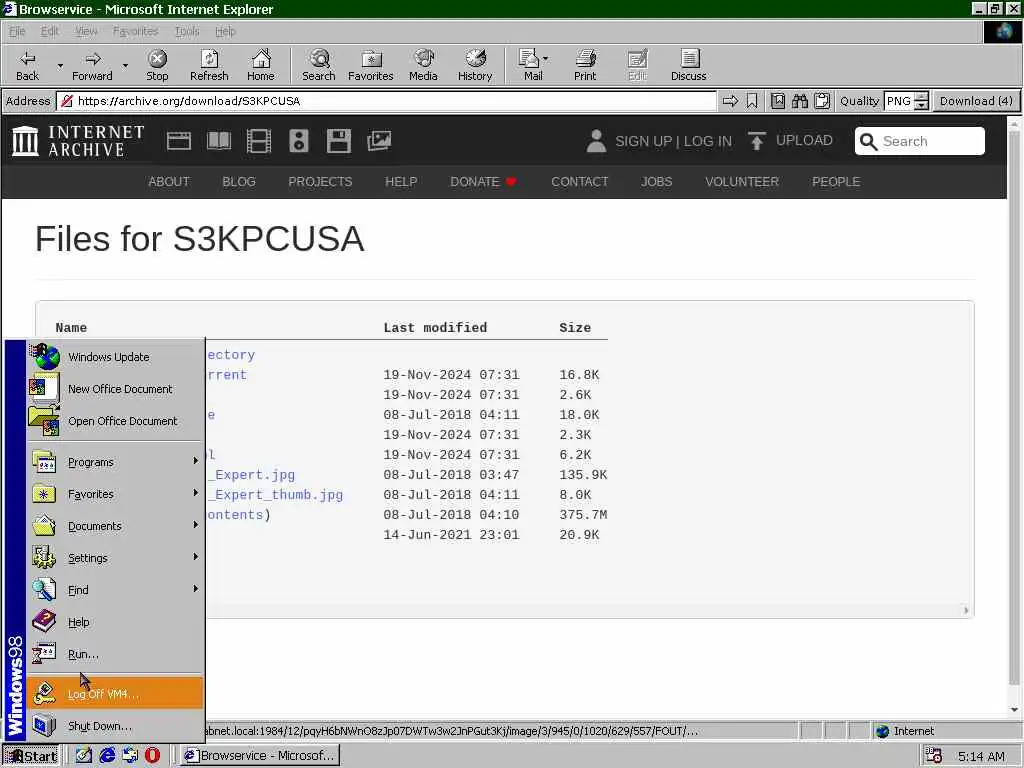This screenshot has width=1024, height=768.
Task: Select Windows Update in Start menu
Action: pyautogui.click(x=114, y=357)
